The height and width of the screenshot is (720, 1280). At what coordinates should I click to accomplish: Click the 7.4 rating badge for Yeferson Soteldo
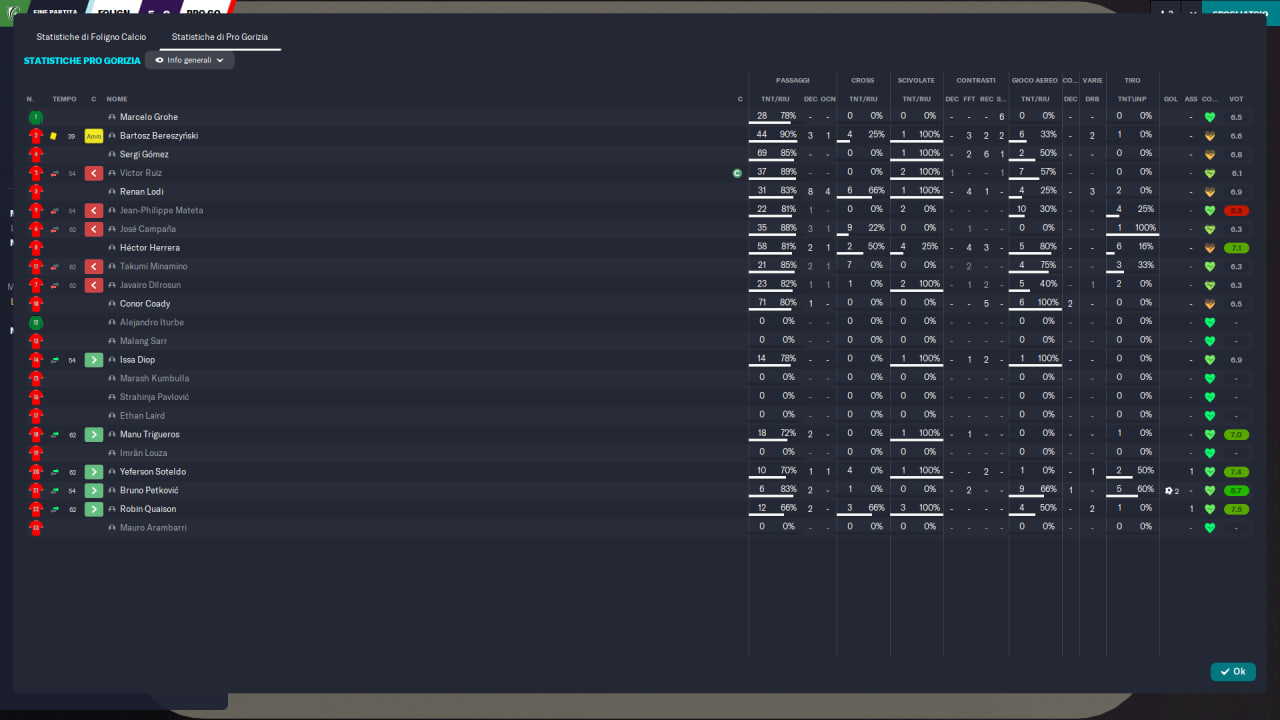[1236, 472]
